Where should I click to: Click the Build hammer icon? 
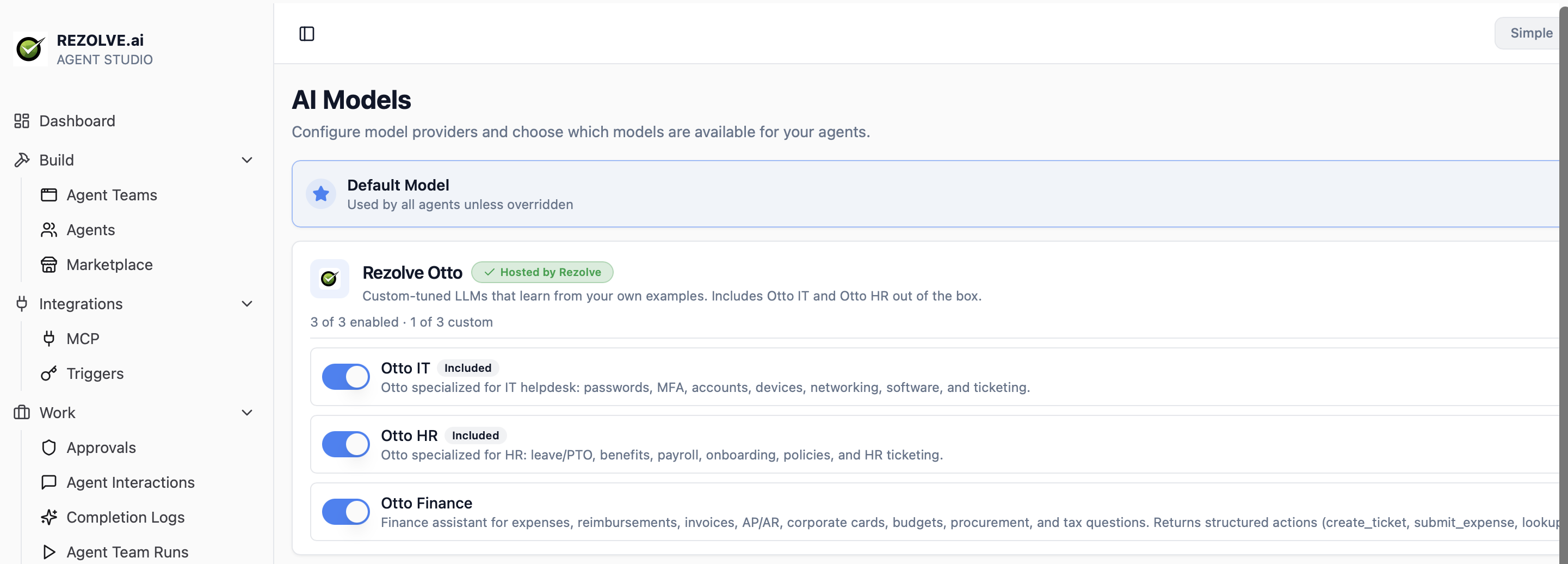click(22, 160)
